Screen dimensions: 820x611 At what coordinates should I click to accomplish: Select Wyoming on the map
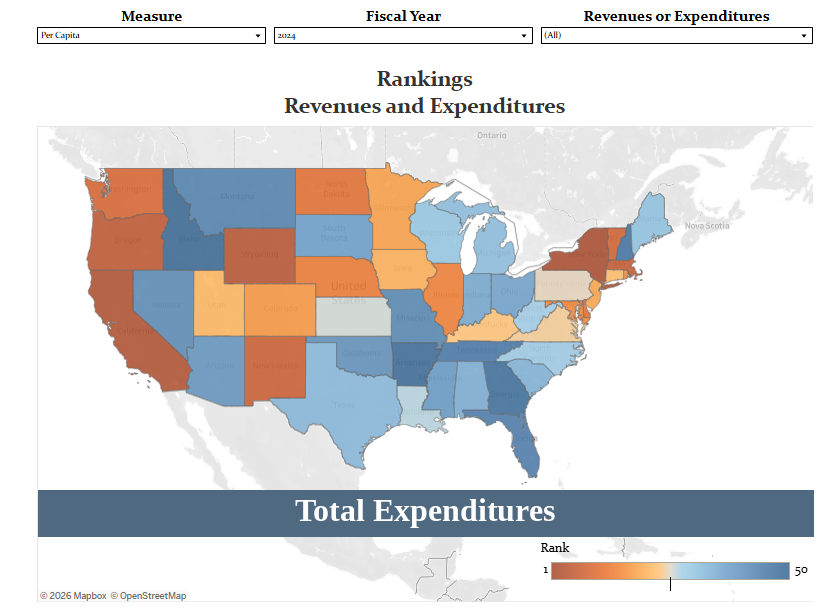[260, 255]
